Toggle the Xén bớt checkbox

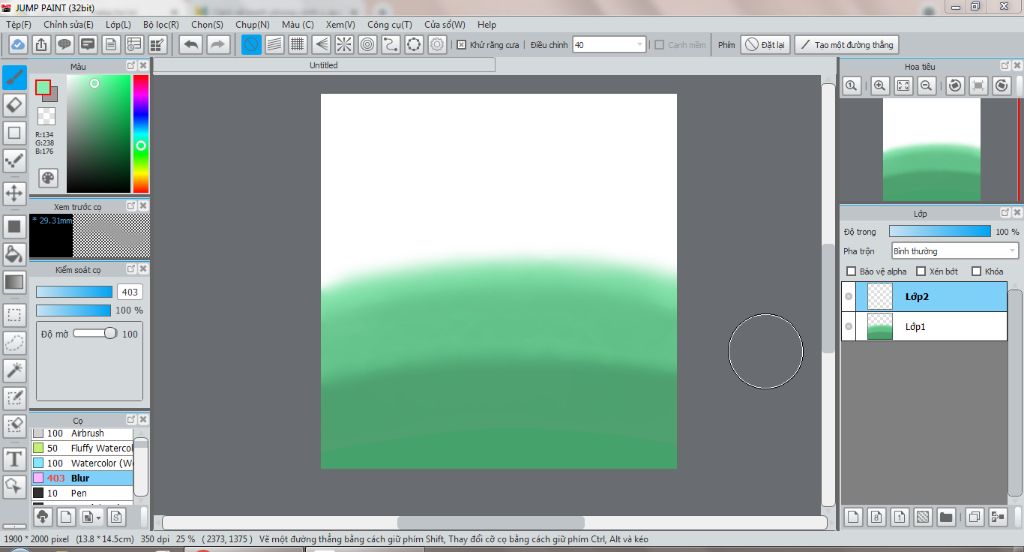921,271
